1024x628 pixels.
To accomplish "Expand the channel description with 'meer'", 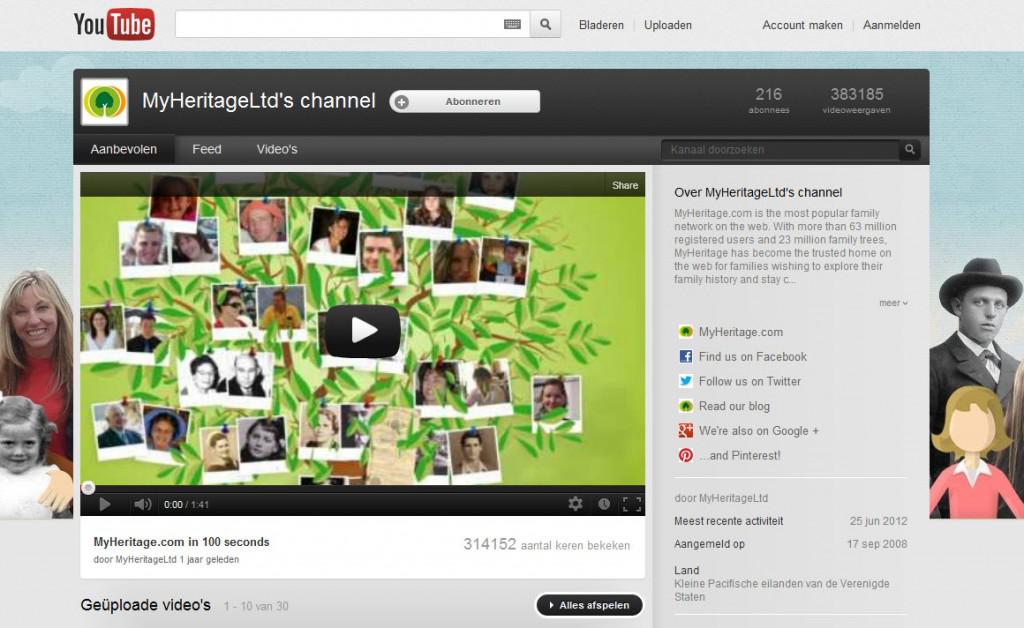I will pos(893,303).
